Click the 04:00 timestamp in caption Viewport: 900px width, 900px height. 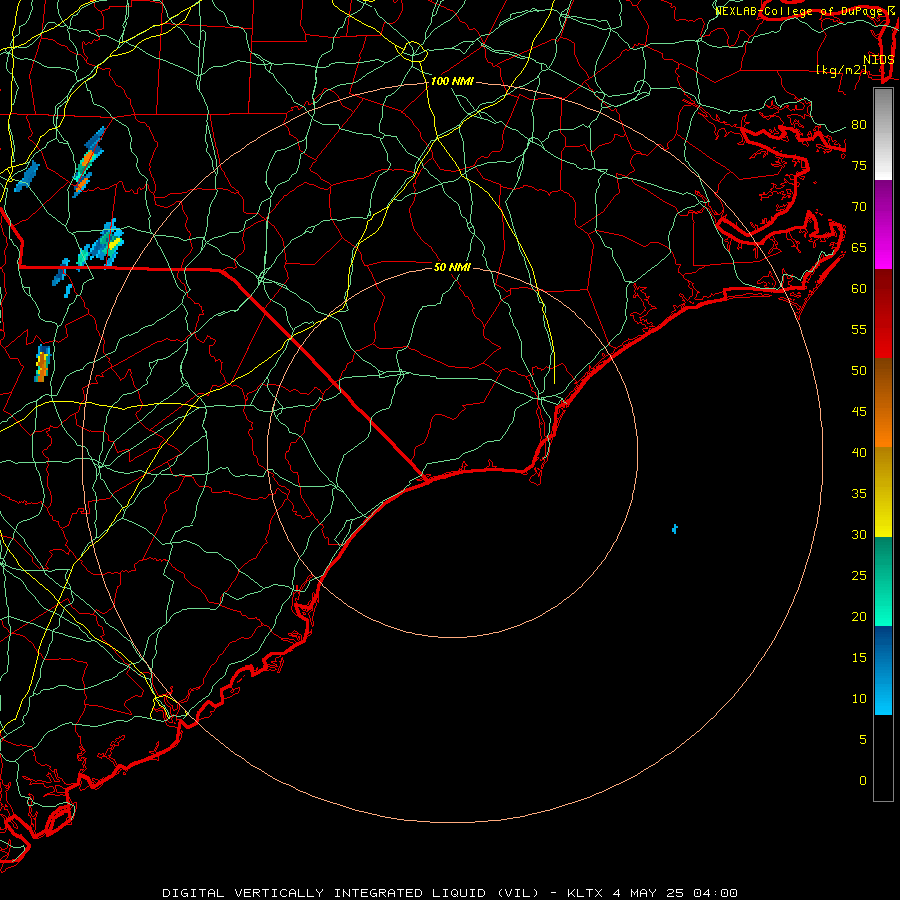pyautogui.click(x=715, y=893)
